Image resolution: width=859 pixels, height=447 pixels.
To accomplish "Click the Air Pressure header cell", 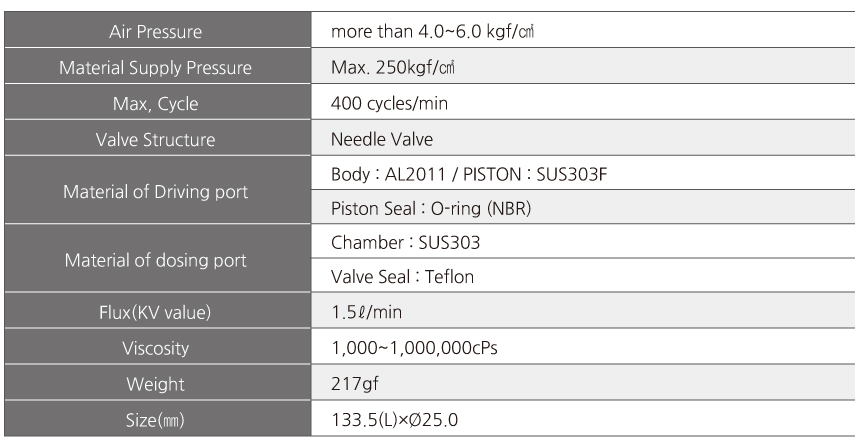I will (x=157, y=30).
